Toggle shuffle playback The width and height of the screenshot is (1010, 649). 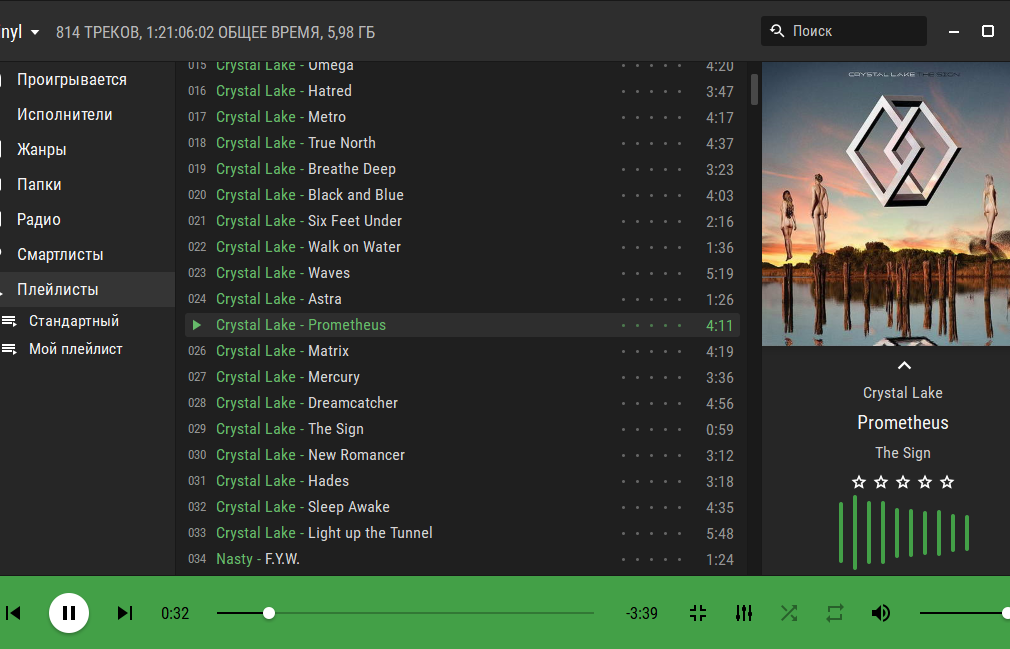(789, 613)
